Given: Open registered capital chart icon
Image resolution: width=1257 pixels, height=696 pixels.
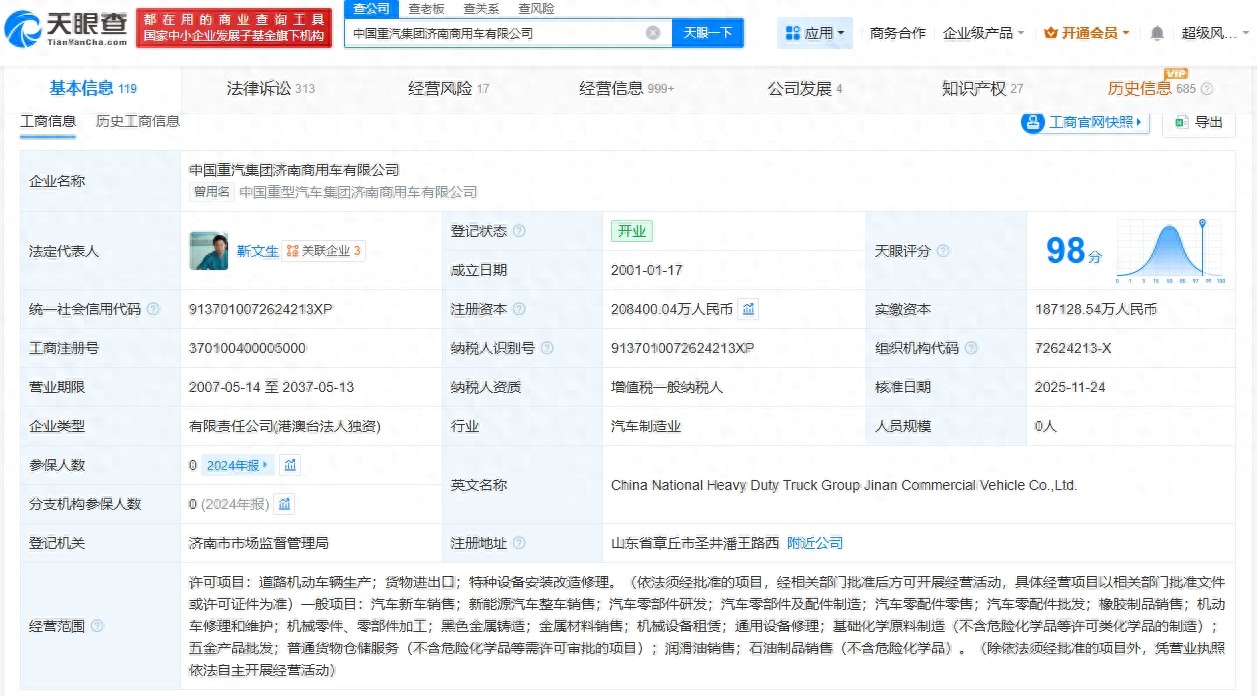Looking at the screenshot, I should 748,309.
